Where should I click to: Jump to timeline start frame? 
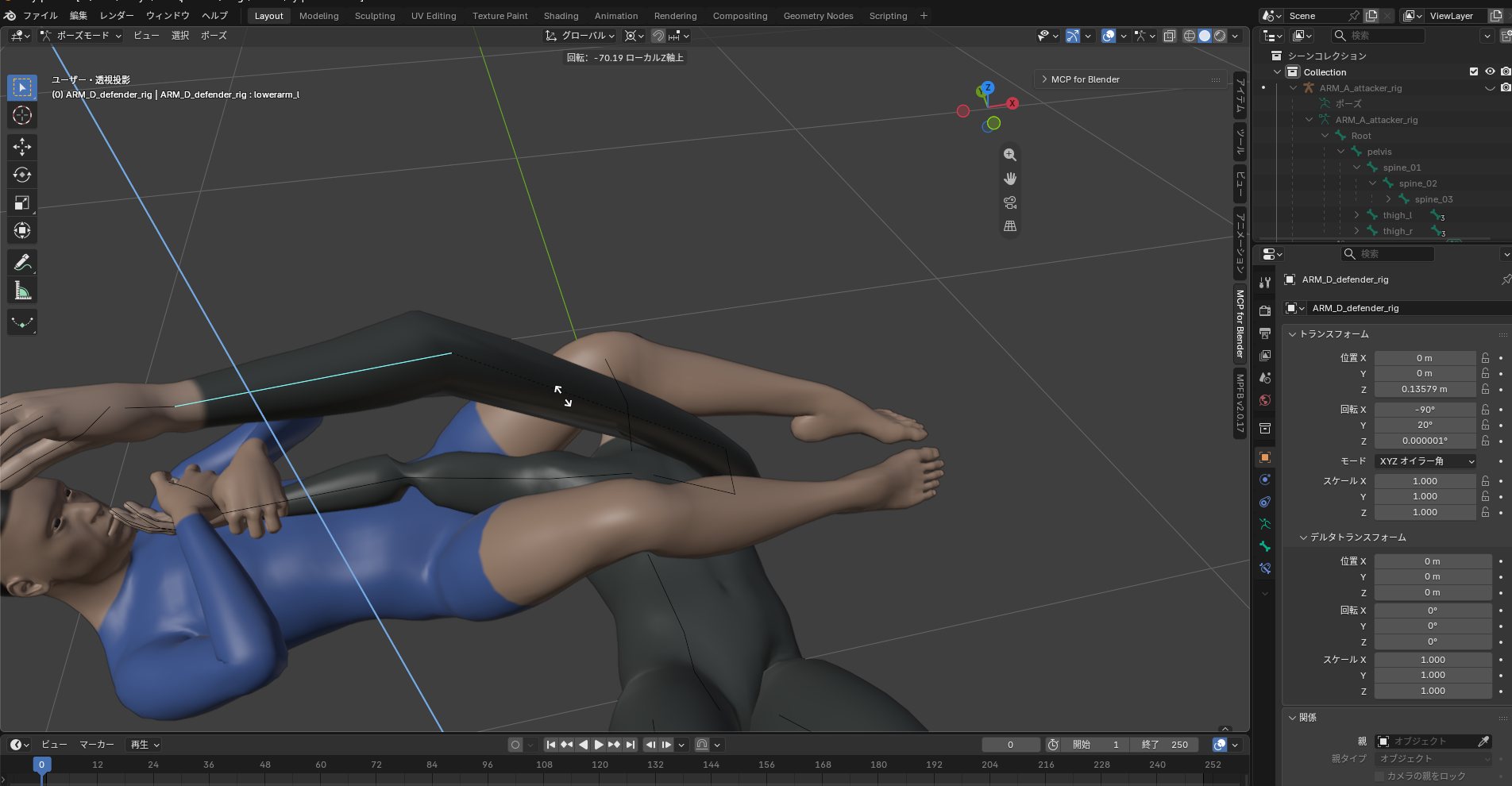click(550, 745)
